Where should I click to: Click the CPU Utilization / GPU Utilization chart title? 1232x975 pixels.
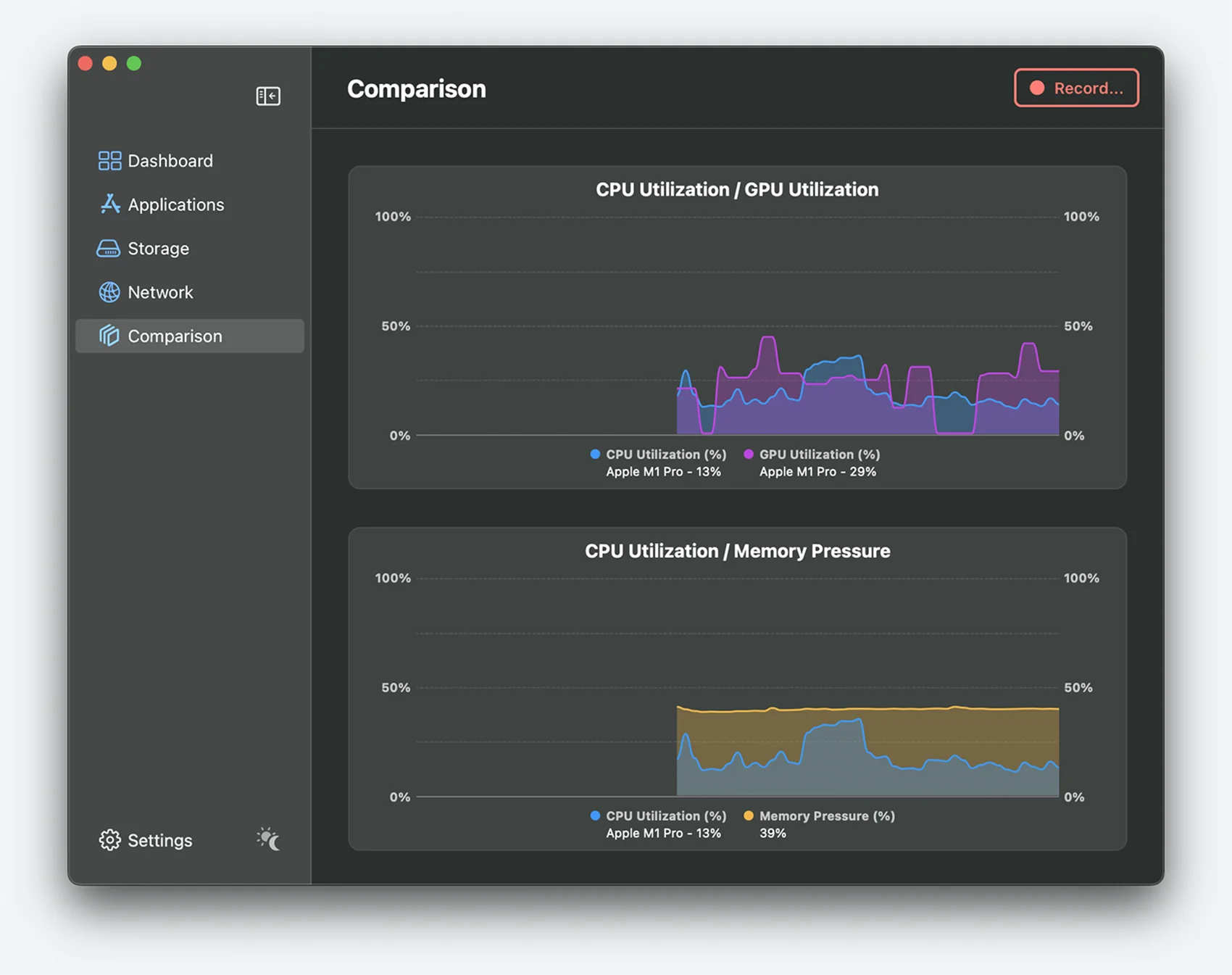point(737,189)
